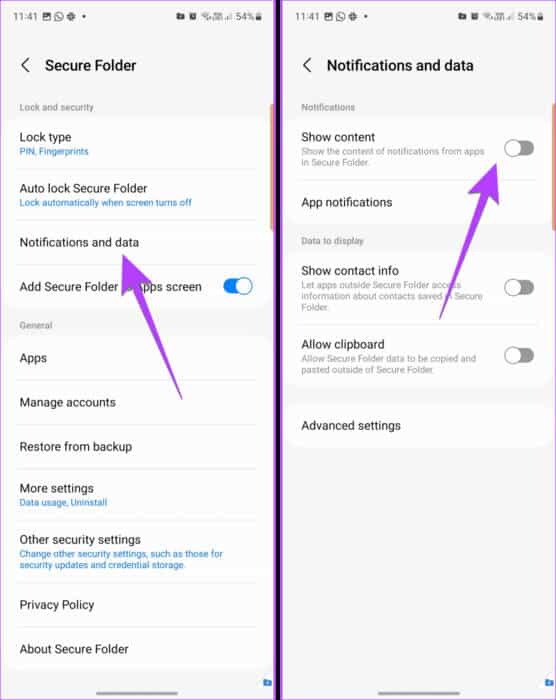Open About Secure Folder
The width and height of the screenshot is (556, 700).
[137, 649]
